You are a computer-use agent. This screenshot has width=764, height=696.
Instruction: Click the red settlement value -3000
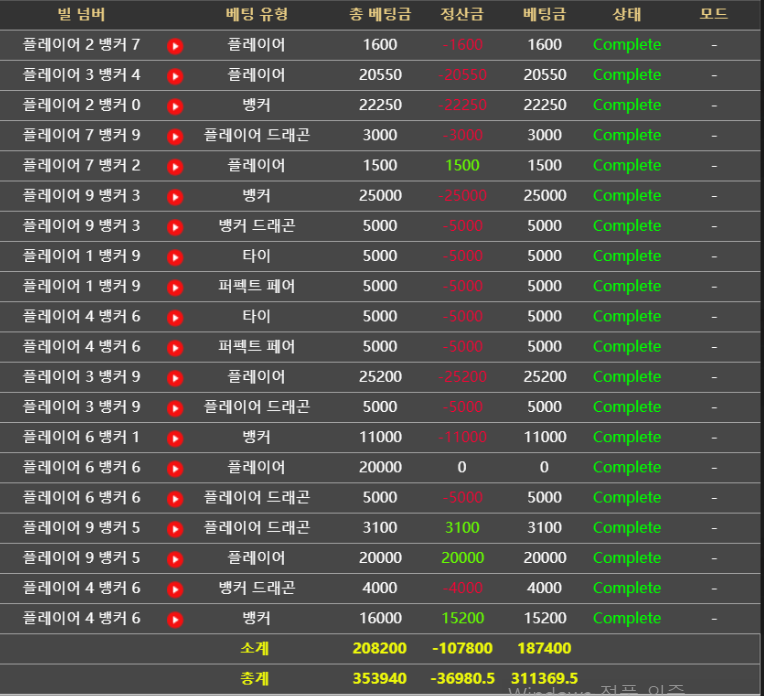tap(462, 135)
